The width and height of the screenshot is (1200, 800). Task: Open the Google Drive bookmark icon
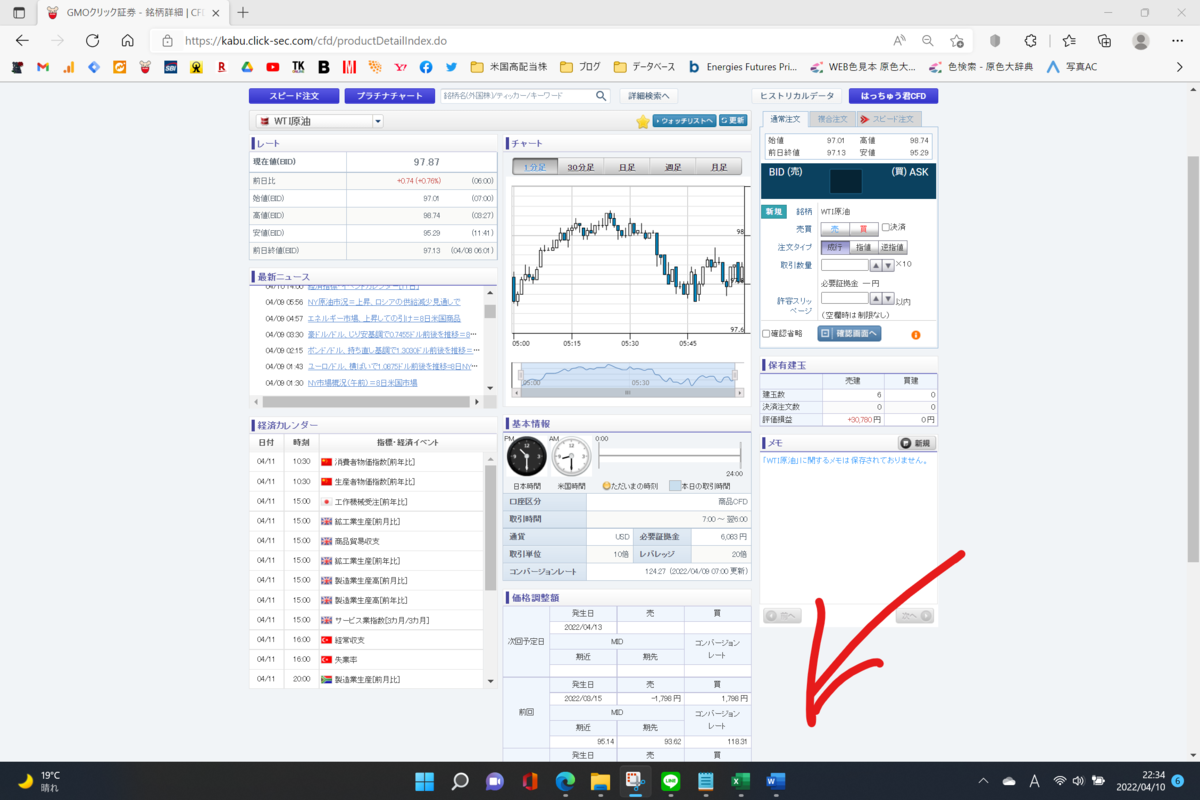(247, 68)
